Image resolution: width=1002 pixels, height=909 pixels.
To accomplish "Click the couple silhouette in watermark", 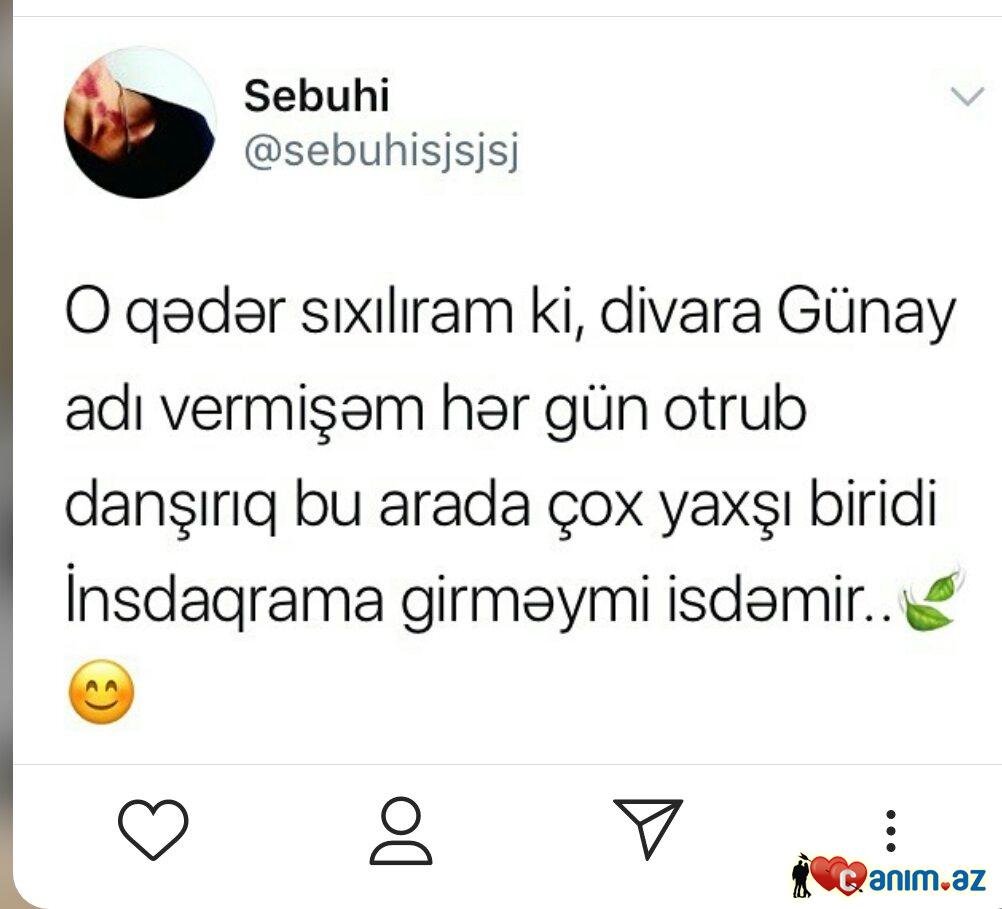I will click(801, 876).
